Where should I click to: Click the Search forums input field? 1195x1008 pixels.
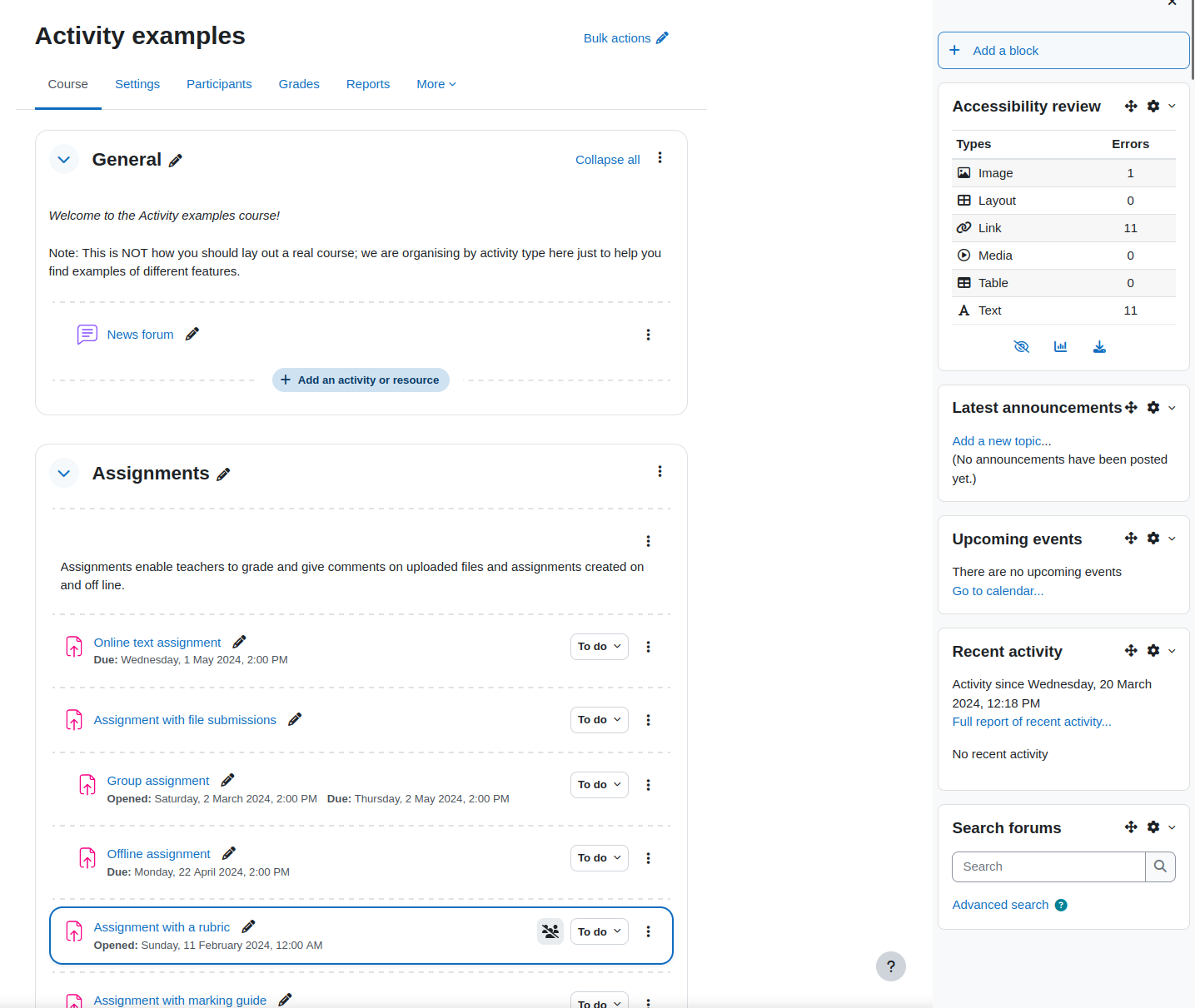click(1048, 866)
